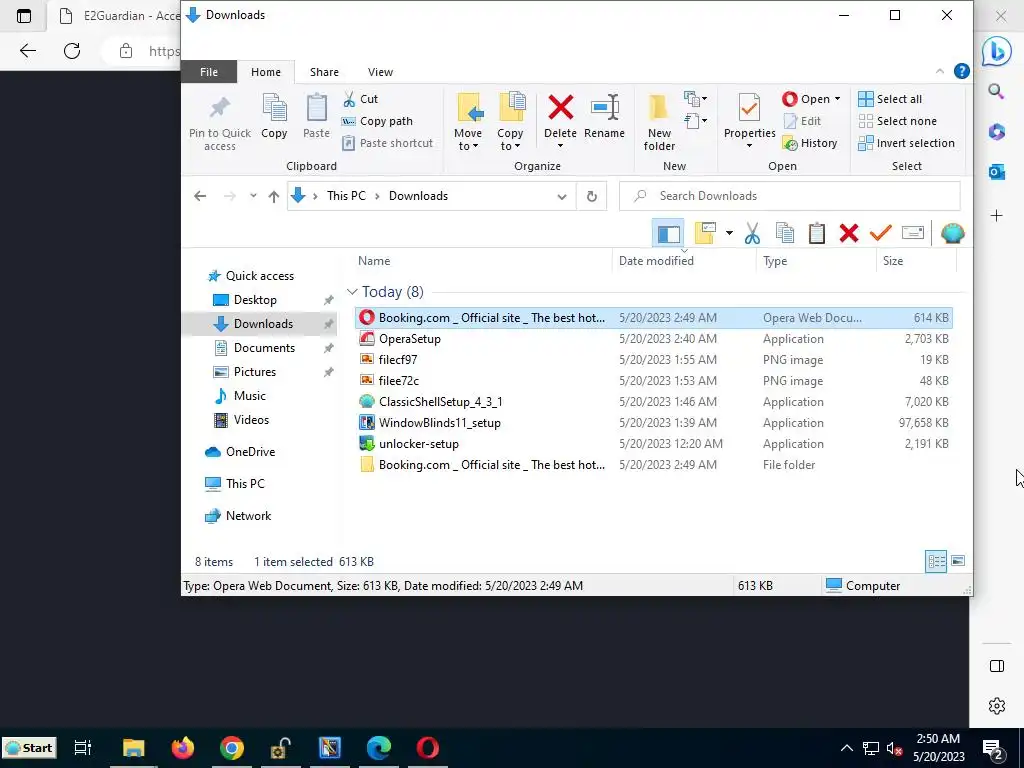
Task: Click Classic Shell orange checkmark properties icon
Action: click(x=881, y=233)
